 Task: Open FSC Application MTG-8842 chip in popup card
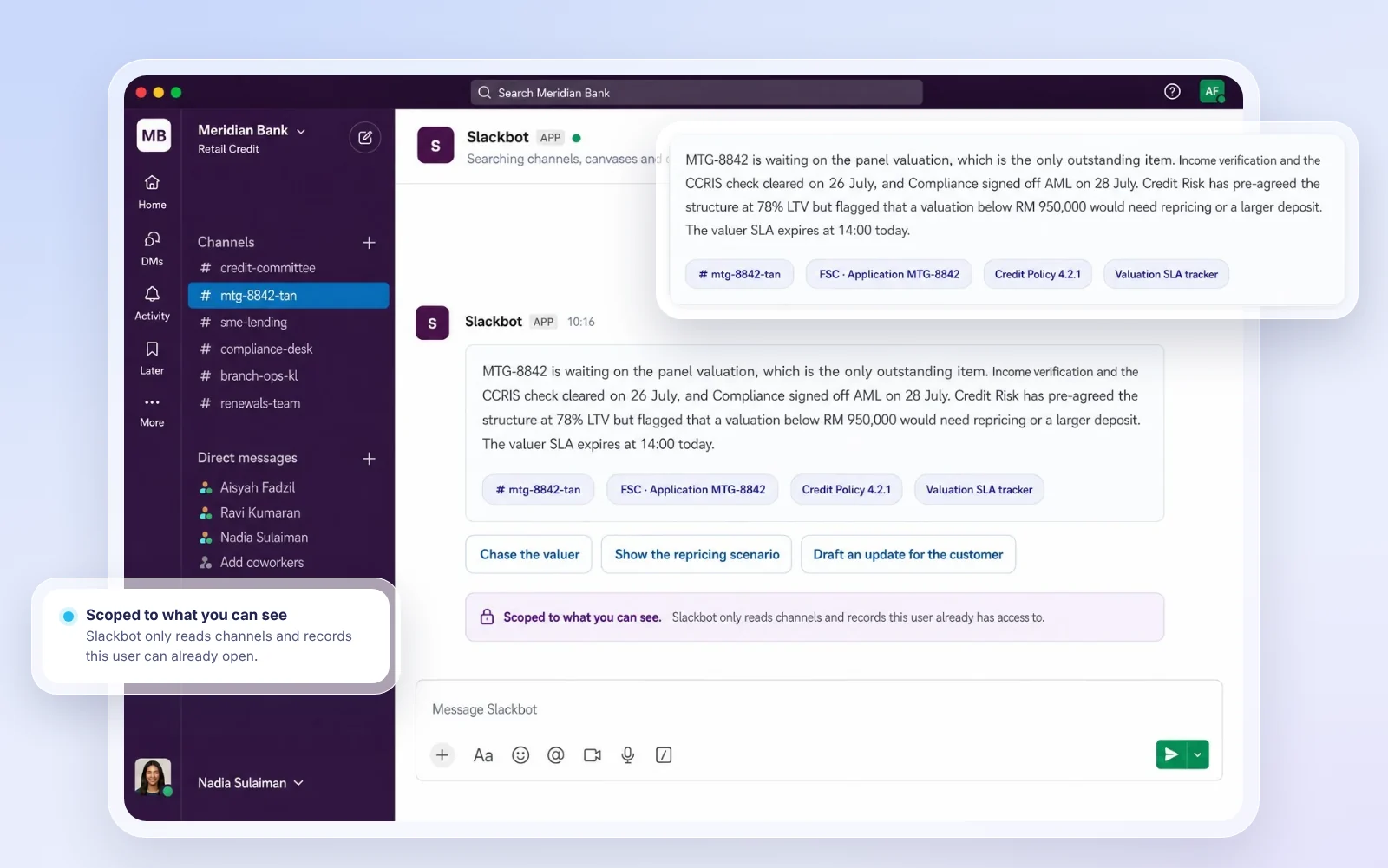[889, 274]
